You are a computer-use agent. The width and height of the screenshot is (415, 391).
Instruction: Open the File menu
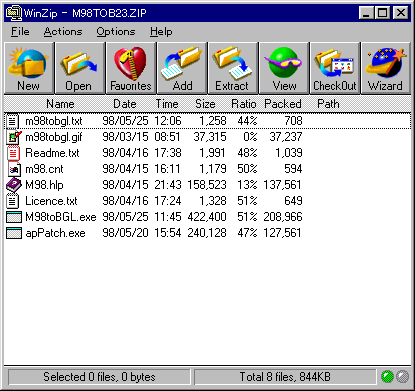coord(20,32)
